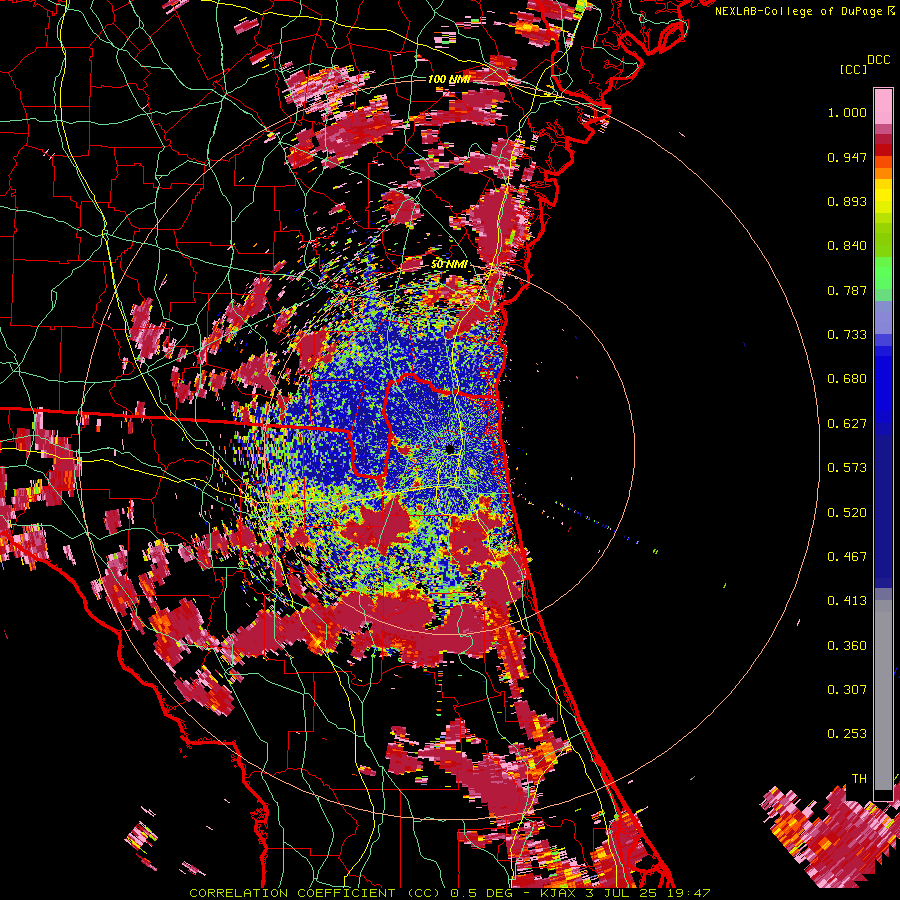Click the TH label near colorbar bottom
Viewport: 900px width, 900px height.
click(x=859, y=779)
